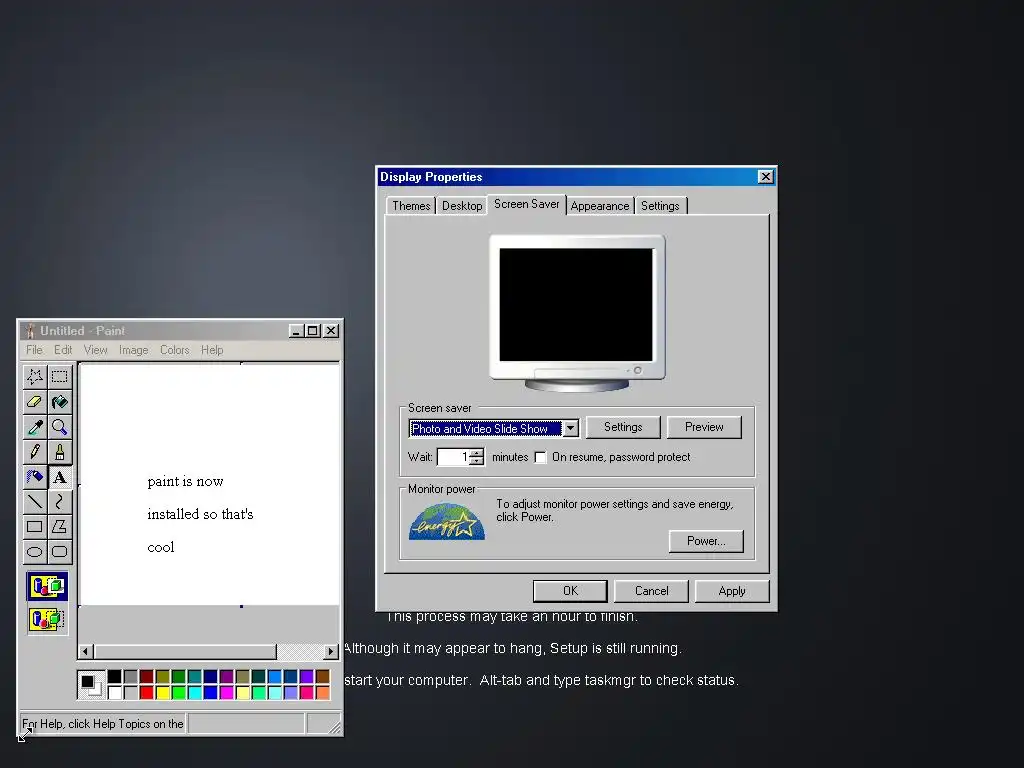Click the Paint app icon in title bar
1024x768 pixels.
[29, 331]
